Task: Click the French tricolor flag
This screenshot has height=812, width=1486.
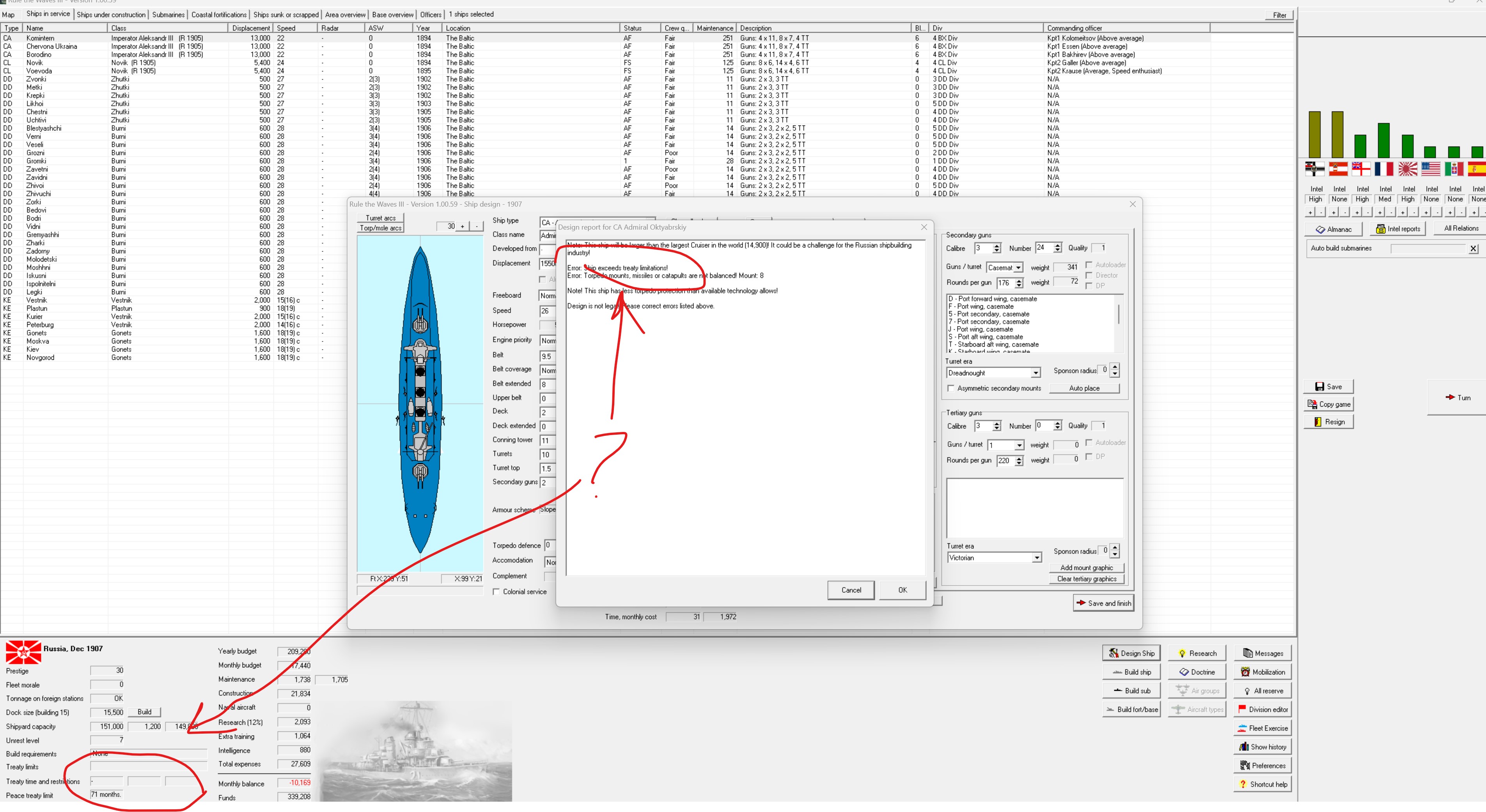Action: (x=1384, y=169)
